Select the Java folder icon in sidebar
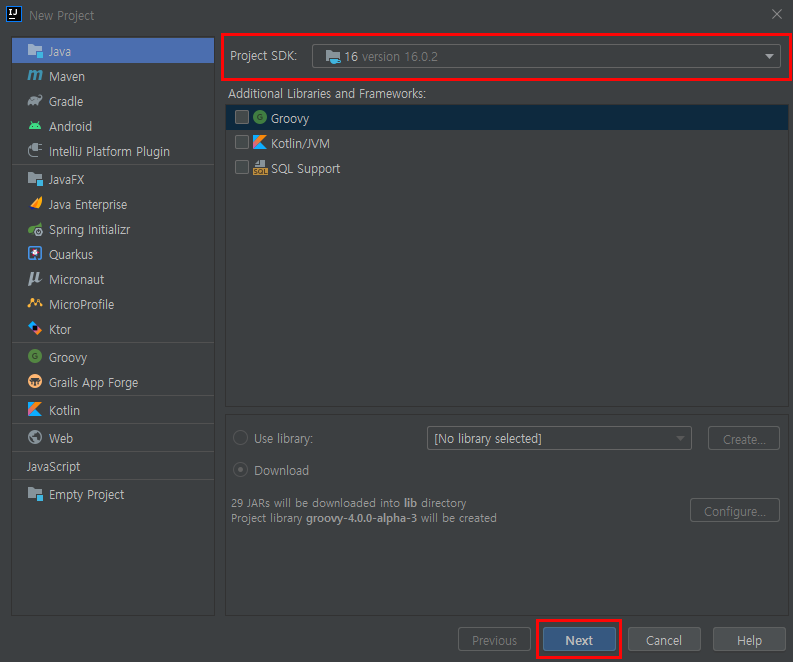The height and width of the screenshot is (662, 793). point(35,51)
